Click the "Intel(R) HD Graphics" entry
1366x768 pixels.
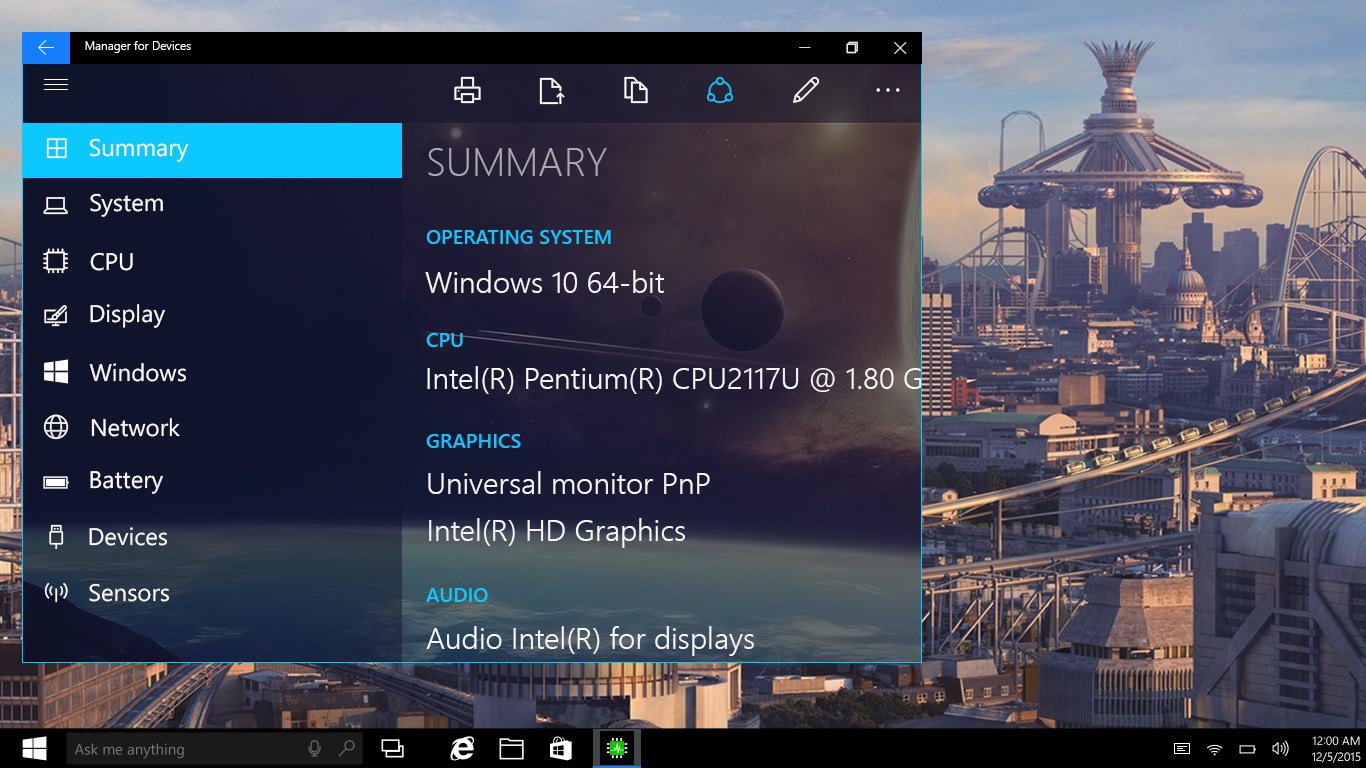[x=556, y=531]
